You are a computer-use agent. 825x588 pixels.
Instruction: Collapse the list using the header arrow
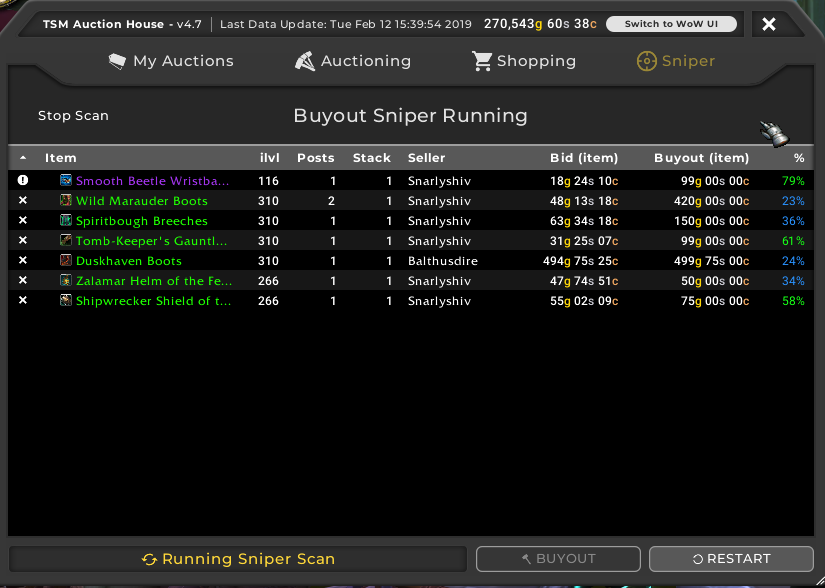(23, 158)
